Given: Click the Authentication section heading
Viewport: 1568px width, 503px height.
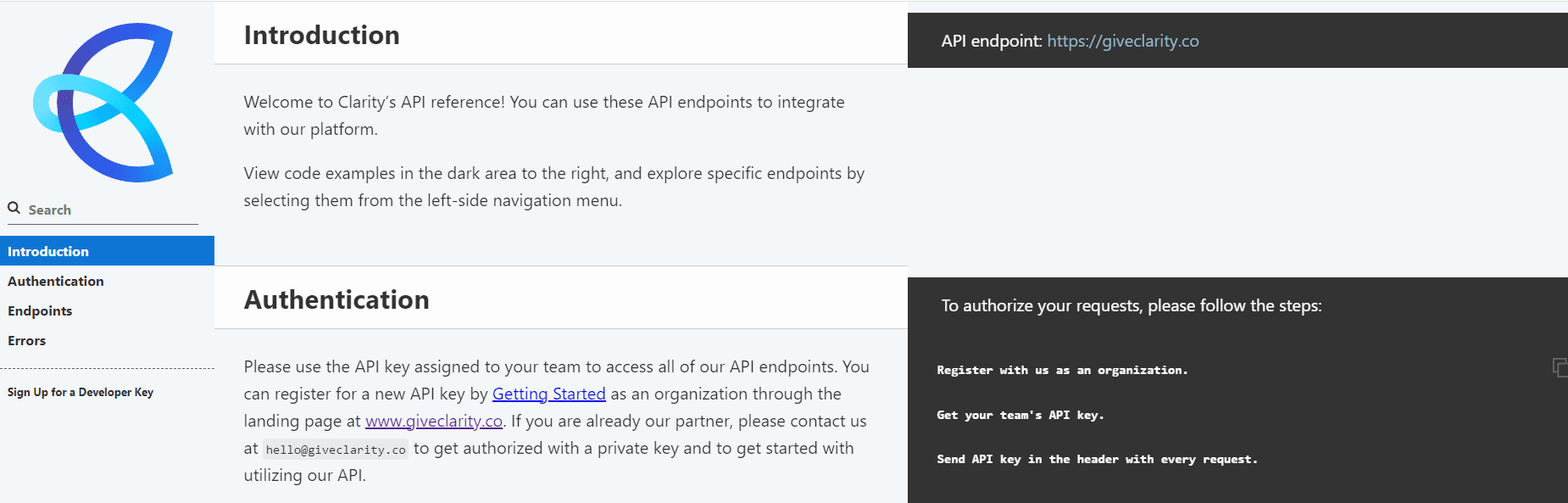Looking at the screenshot, I should coord(336,299).
